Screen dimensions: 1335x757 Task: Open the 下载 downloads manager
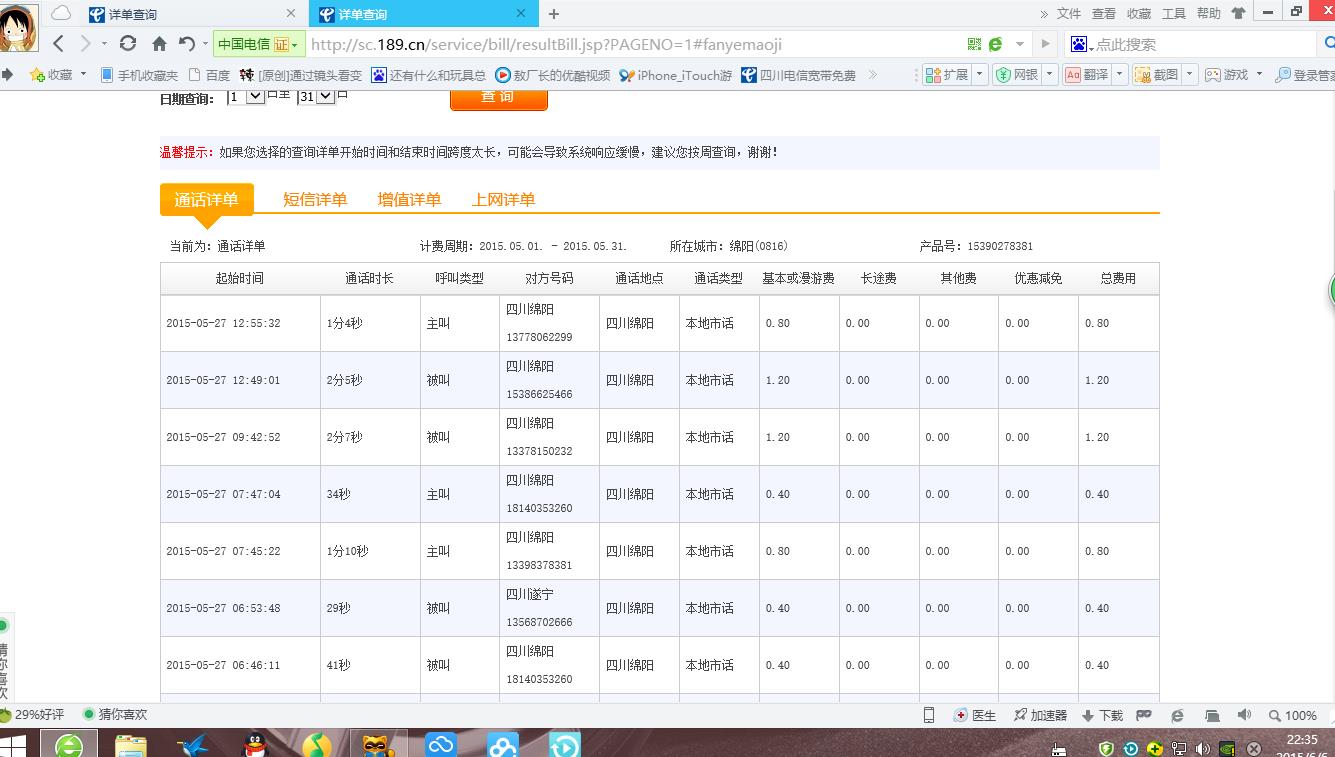coord(1102,715)
